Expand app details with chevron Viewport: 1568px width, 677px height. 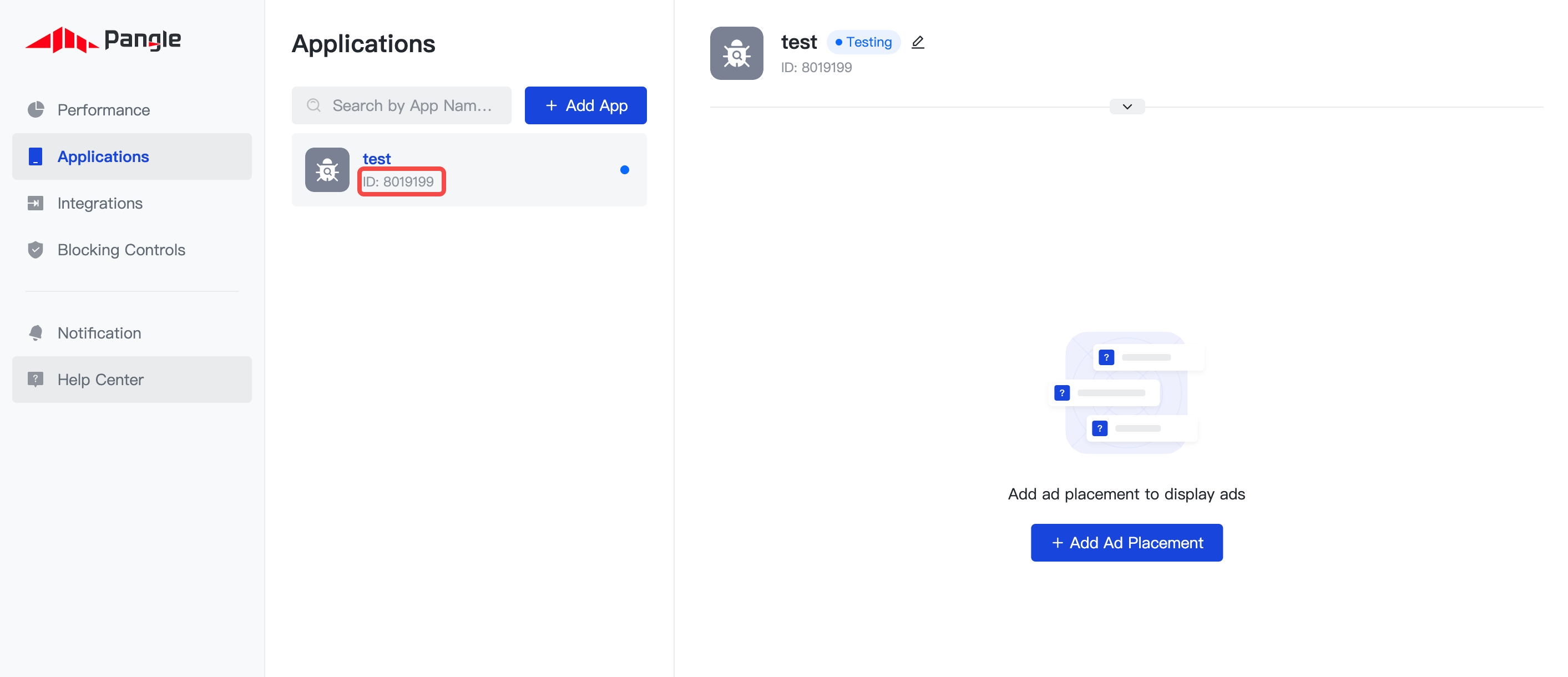tap(1127, 107)
